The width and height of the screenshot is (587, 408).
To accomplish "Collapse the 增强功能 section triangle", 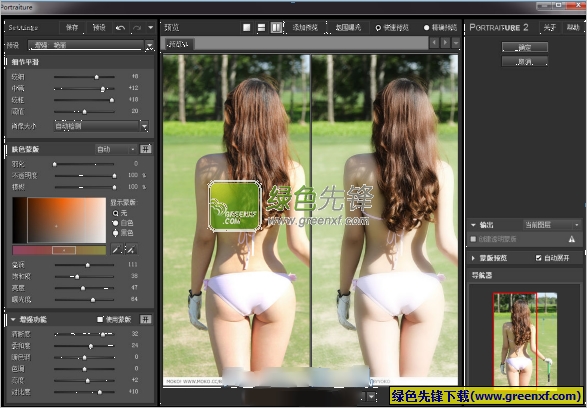I will click(x=13, y=319).
